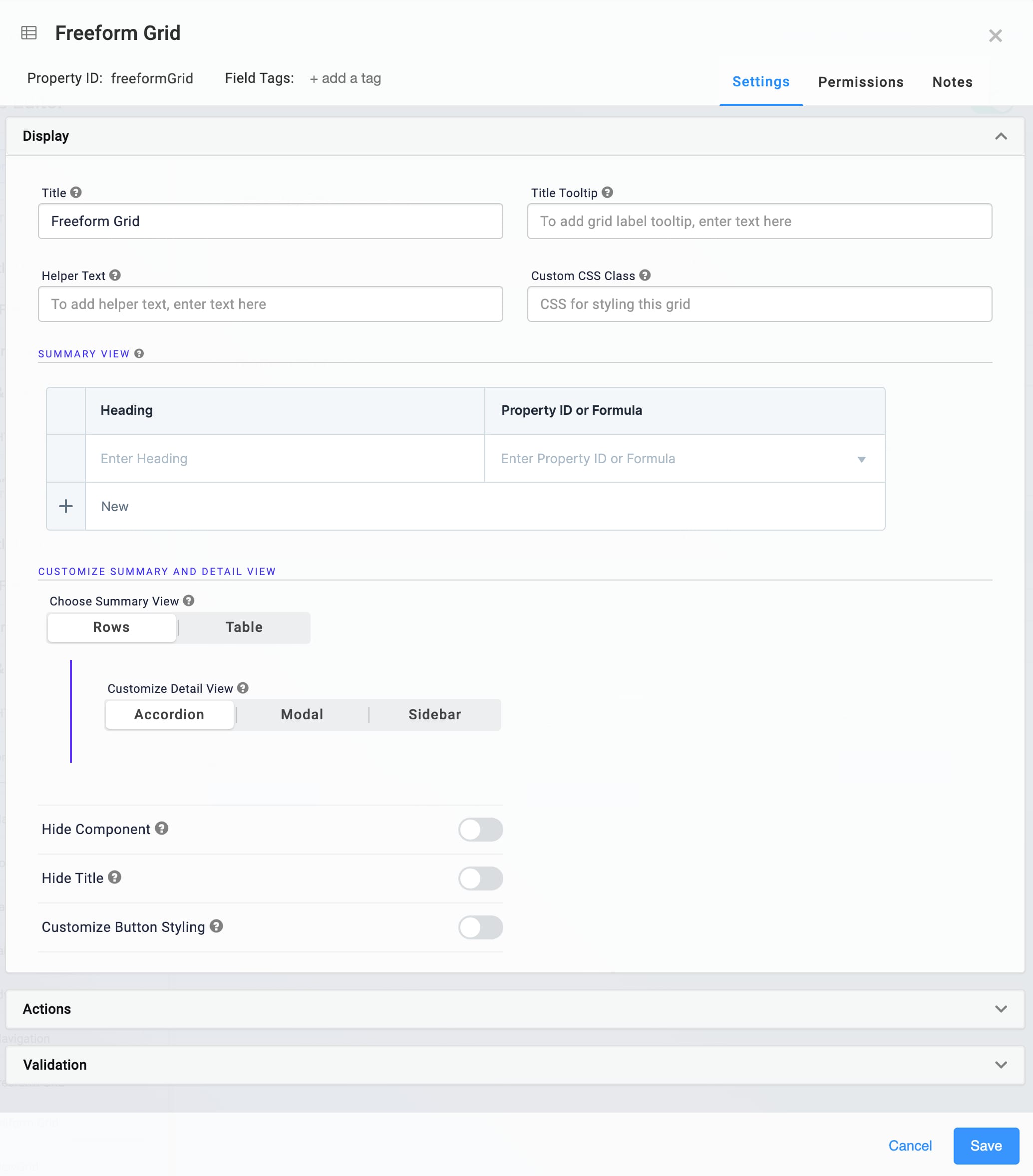Screen dimensions: 1033x1176
Task: Click Choose Summary View help icon
Action: [x=189, y=600]
